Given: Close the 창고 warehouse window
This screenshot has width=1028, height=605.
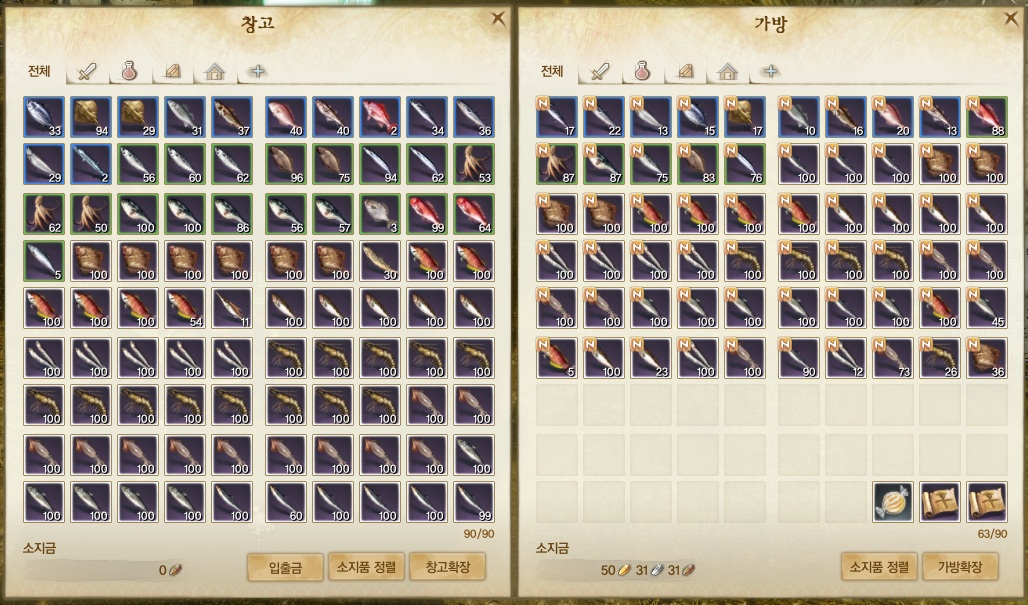Looking at the screenshot, I should click(498, 19).
